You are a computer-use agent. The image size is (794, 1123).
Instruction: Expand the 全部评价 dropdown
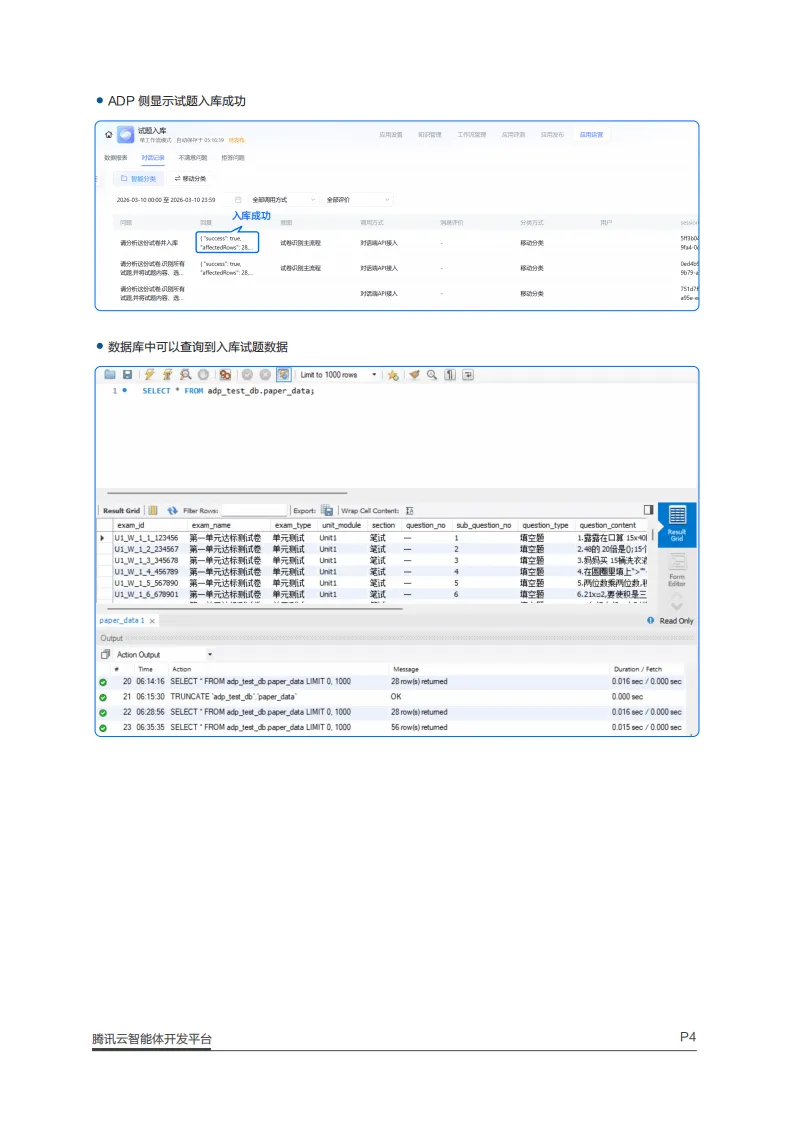pyautogui.click(x=358, y=200)
